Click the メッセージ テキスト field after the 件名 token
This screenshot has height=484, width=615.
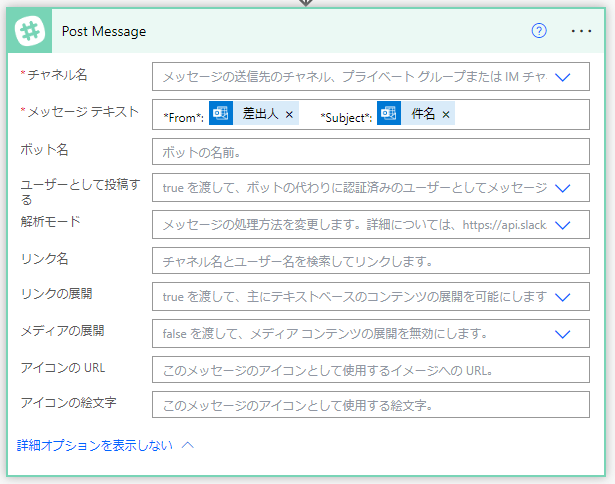[515, 115]
